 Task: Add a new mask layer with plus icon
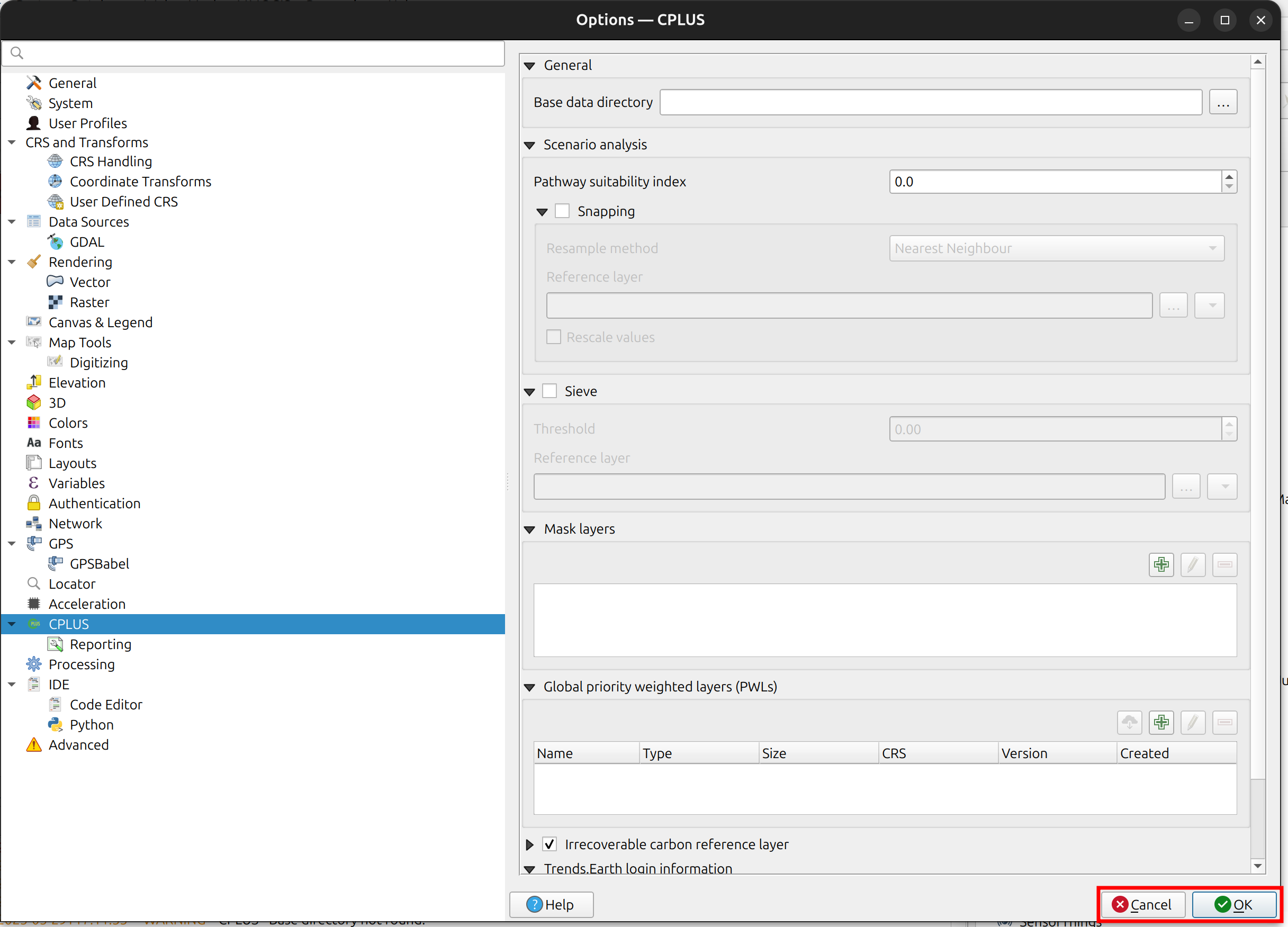coord(1161,564)
